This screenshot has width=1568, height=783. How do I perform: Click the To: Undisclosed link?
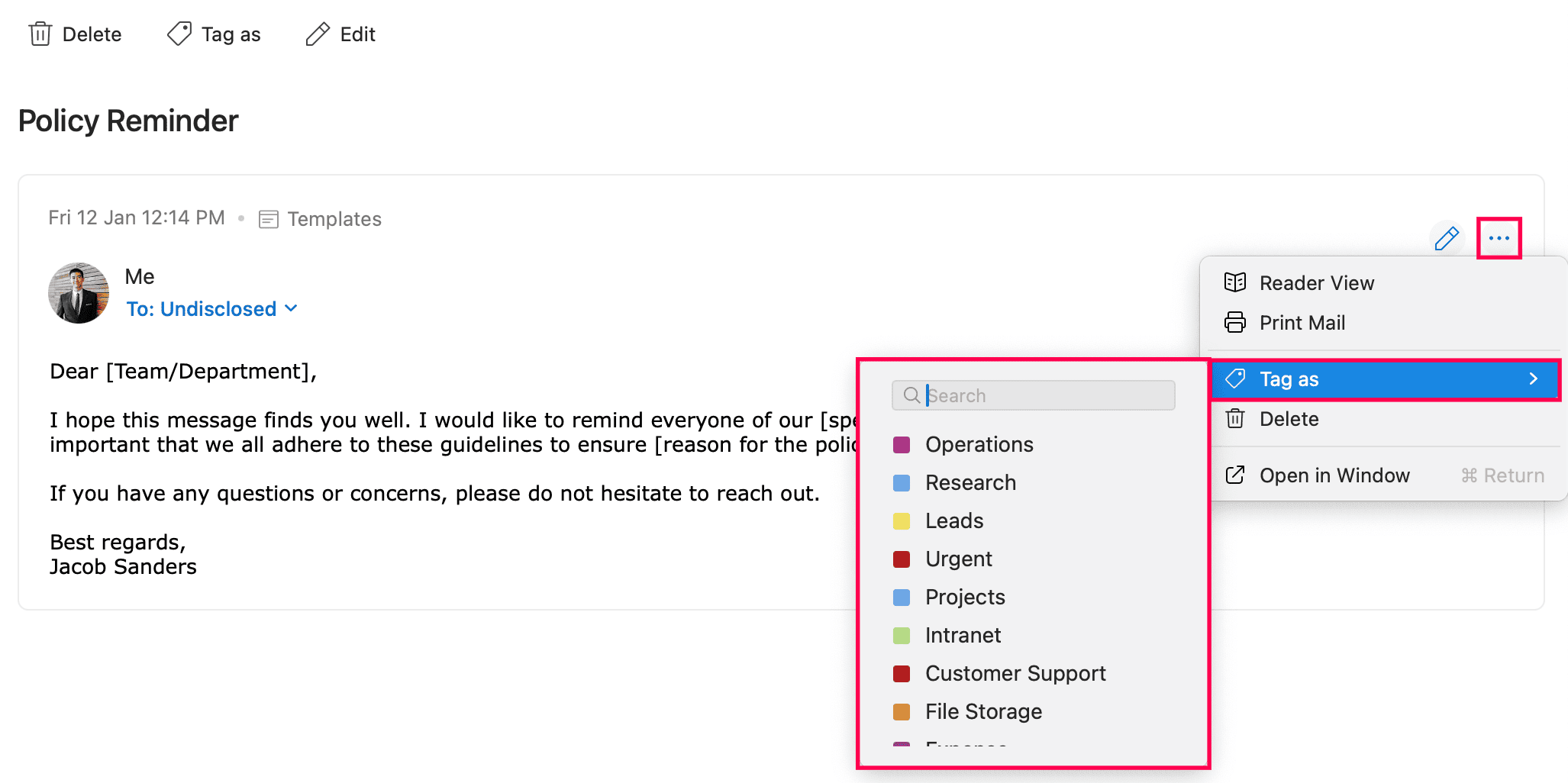(202, 309)
